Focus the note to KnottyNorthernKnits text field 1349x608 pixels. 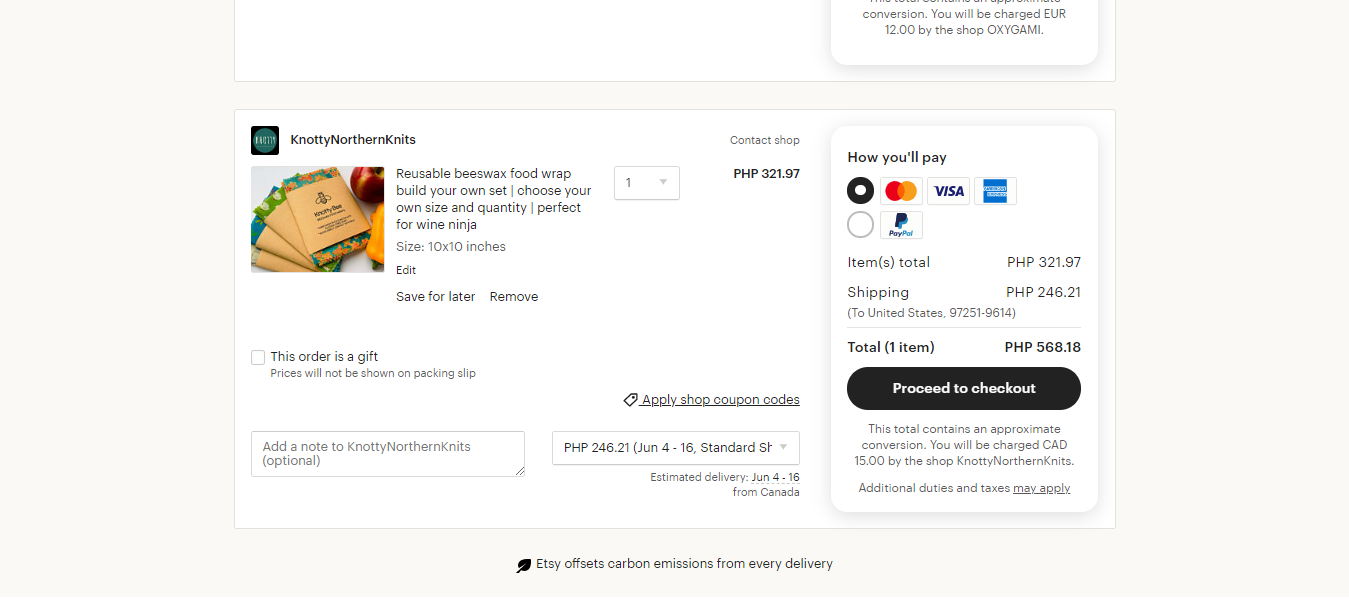(x=388, y=454)
